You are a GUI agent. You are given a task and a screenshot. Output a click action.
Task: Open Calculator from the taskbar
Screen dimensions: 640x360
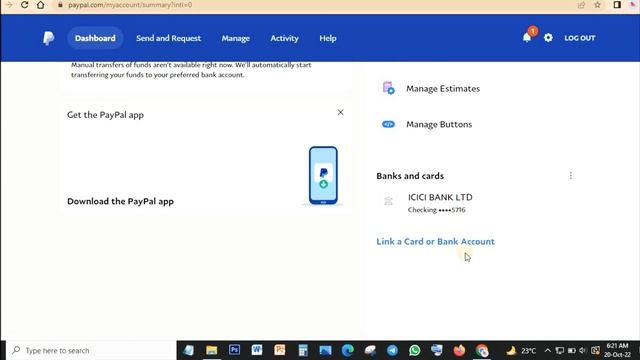pyautogui.click(x=303, y=350)
